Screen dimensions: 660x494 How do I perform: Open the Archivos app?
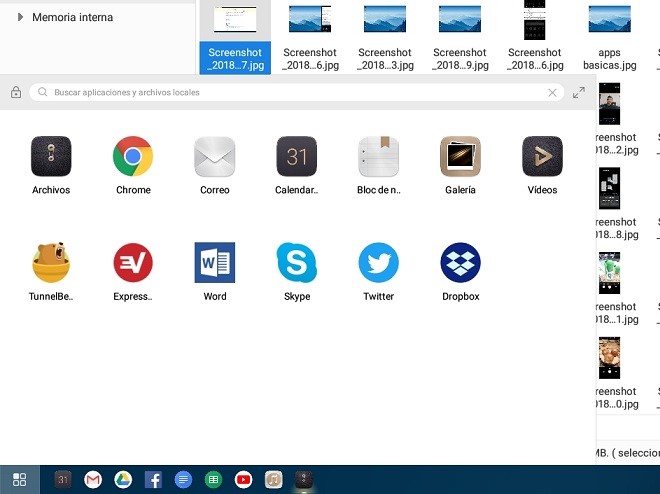[x=51, y=157]
